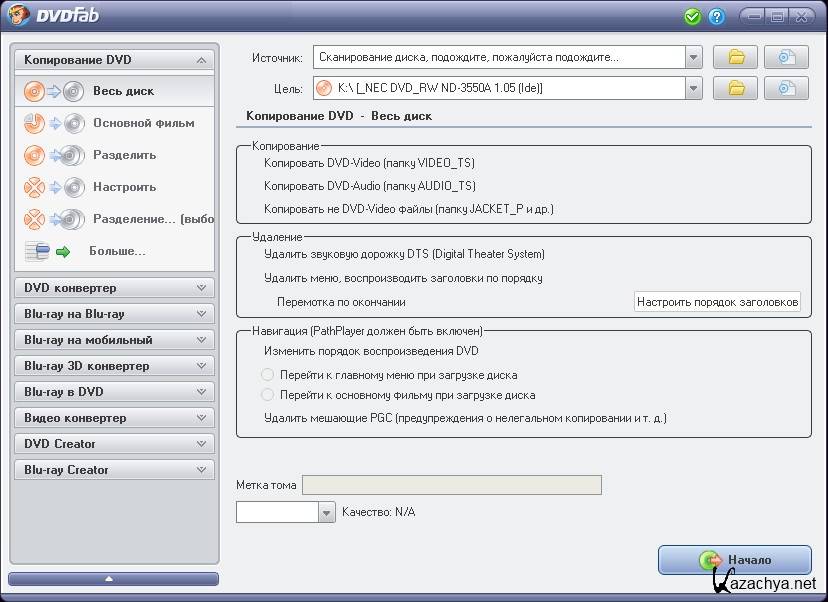
Task: Expand the DVD конвертер section
Action: point(114,288)
